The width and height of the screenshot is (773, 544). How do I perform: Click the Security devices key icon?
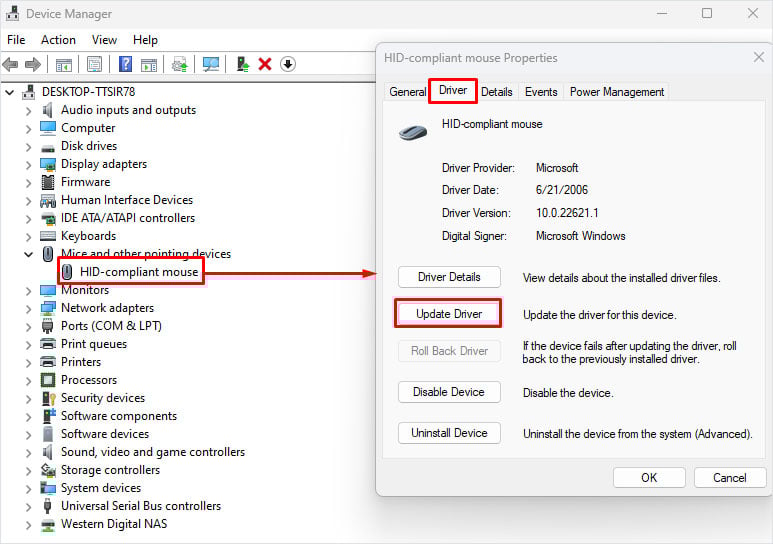tap(48, 398)
